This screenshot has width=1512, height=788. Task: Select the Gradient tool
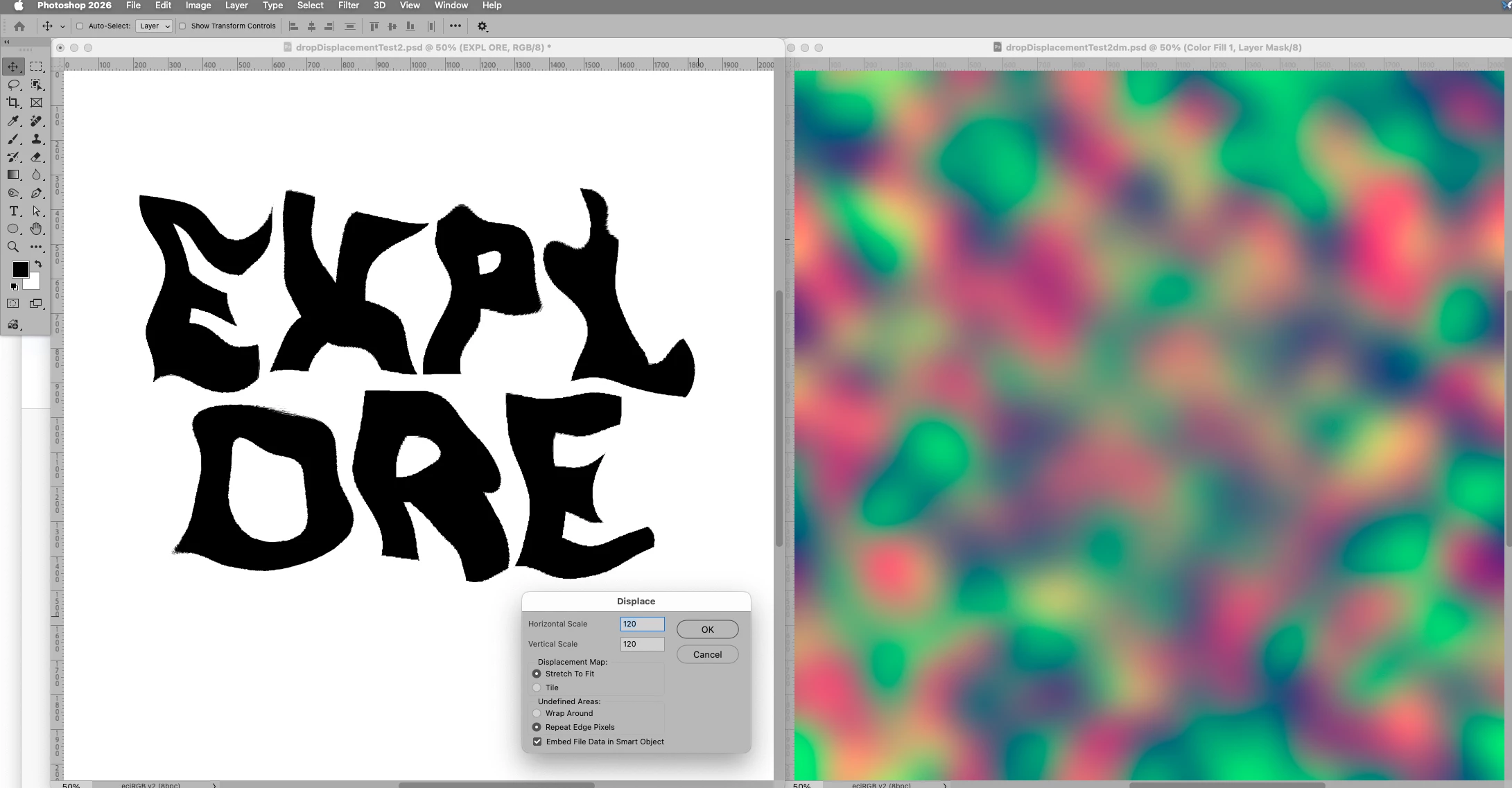13,175
